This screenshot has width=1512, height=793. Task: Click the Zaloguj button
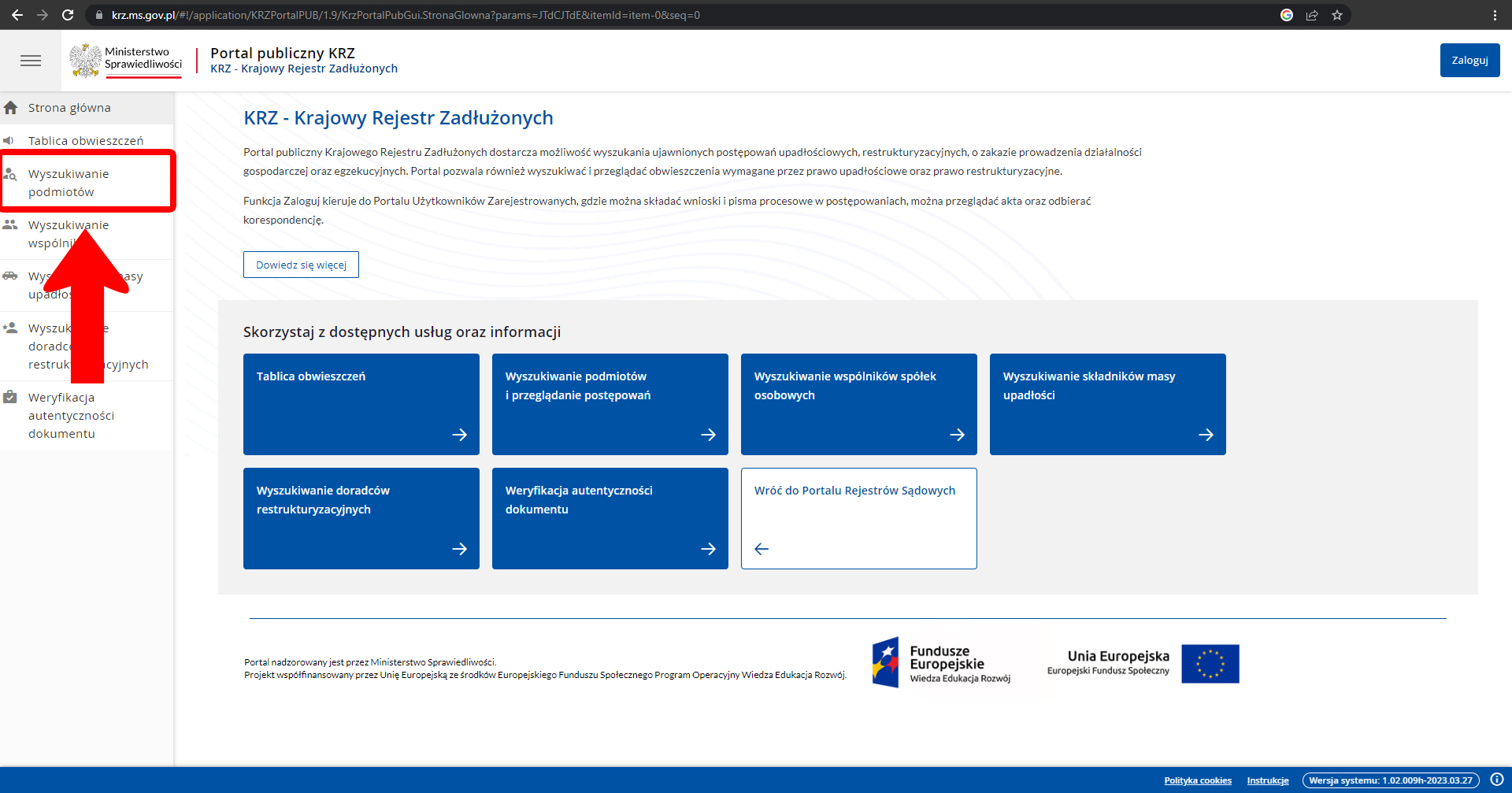pyautogui.click(x=1469, y=60)
